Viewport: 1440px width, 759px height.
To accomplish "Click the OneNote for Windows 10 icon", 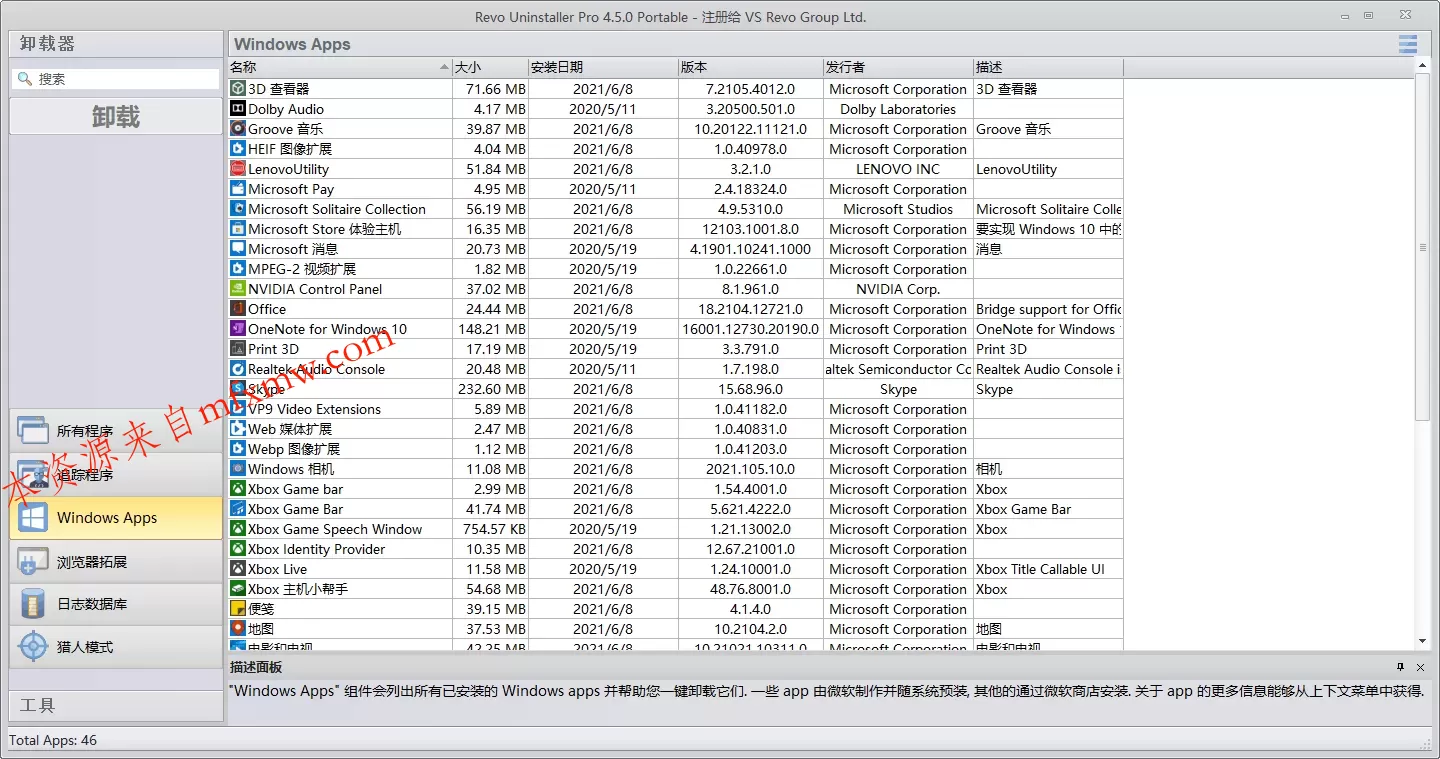I will (238, 329).
